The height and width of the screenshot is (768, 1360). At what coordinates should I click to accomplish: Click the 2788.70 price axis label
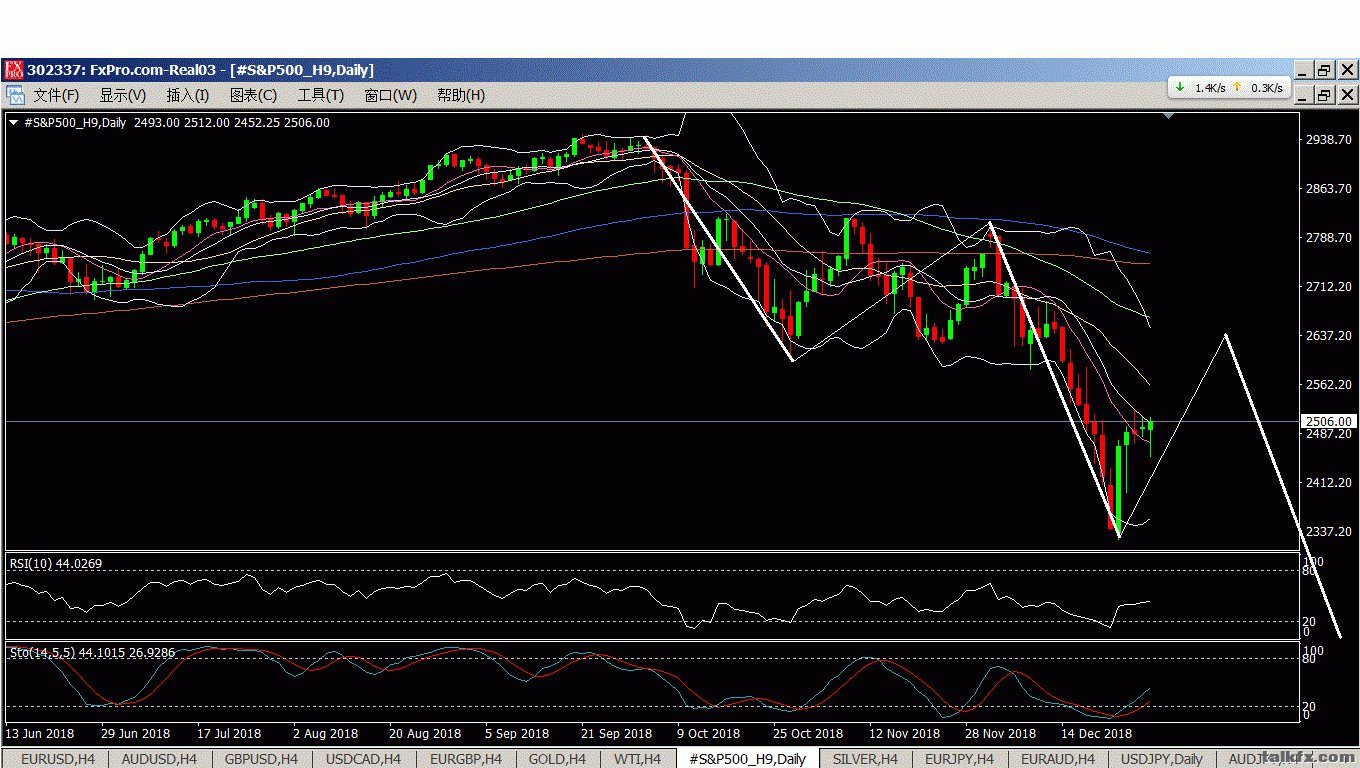(x=1329, y=238)
